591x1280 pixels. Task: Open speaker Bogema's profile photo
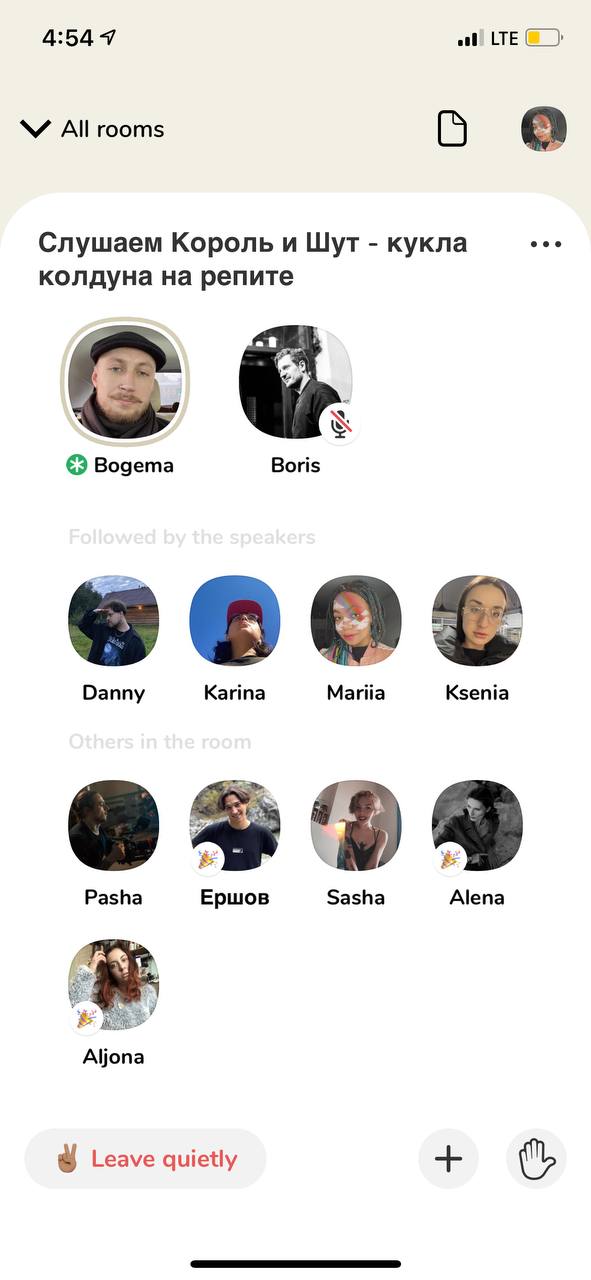click(125, 384)
